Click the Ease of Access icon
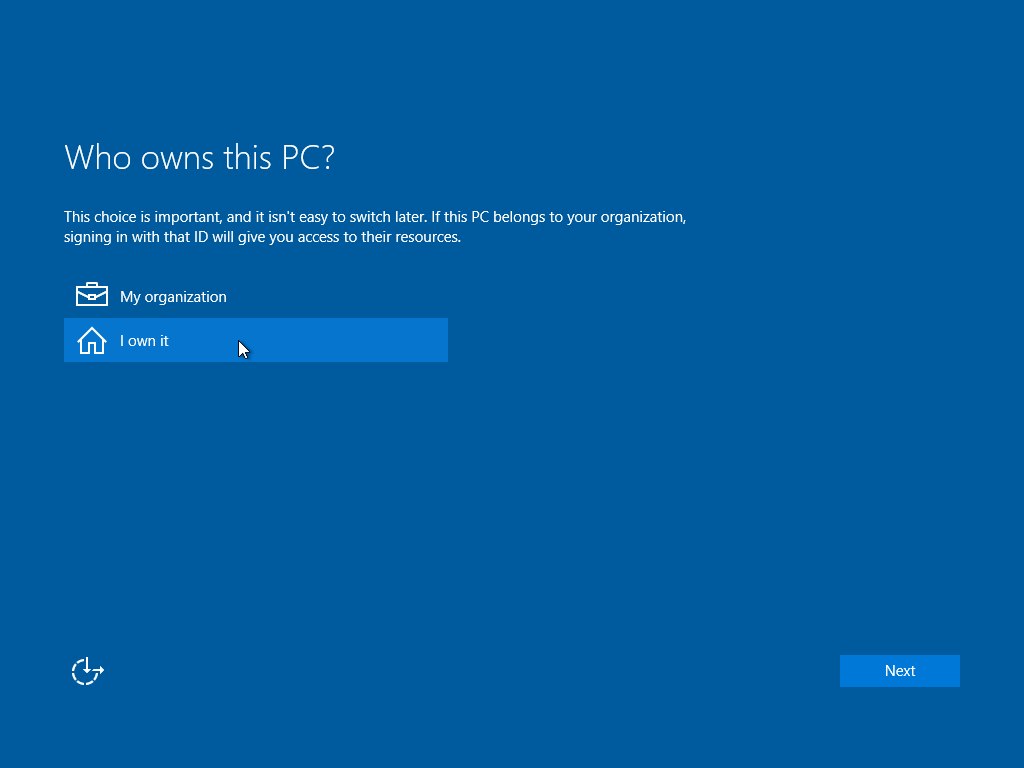This screenshot has height=768, width=1024. (x=88, y=671)
